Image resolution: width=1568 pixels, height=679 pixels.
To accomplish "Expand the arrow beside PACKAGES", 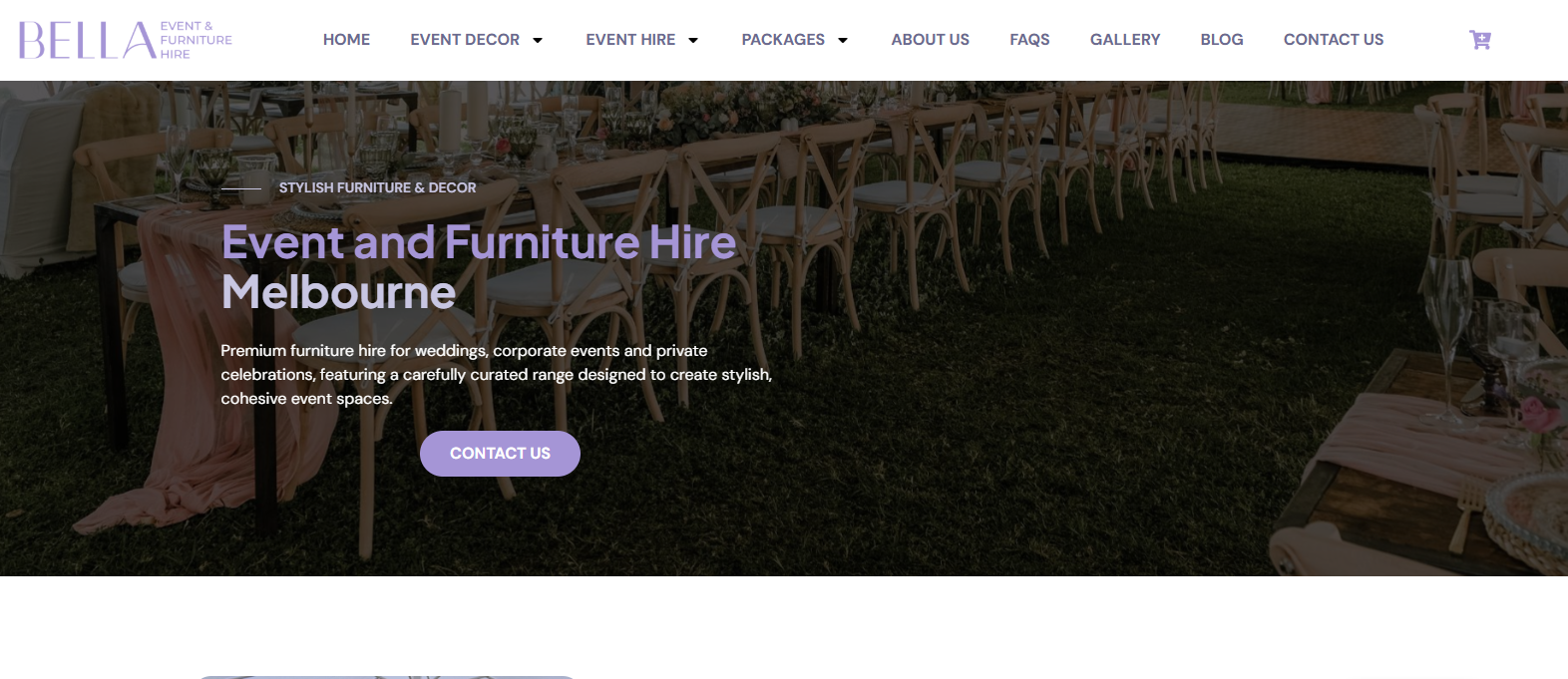I will [x=843, y=41].
